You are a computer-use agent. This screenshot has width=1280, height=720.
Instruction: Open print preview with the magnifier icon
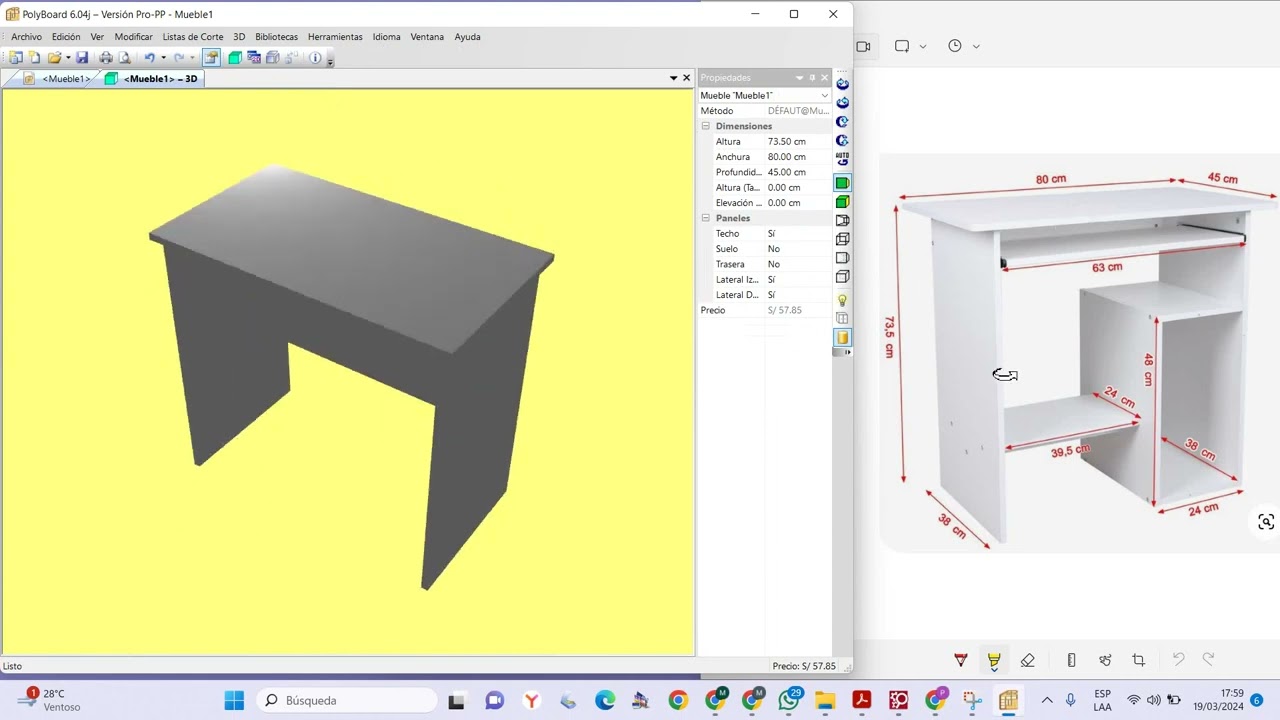pyautogui.click(x=124, y=58)
